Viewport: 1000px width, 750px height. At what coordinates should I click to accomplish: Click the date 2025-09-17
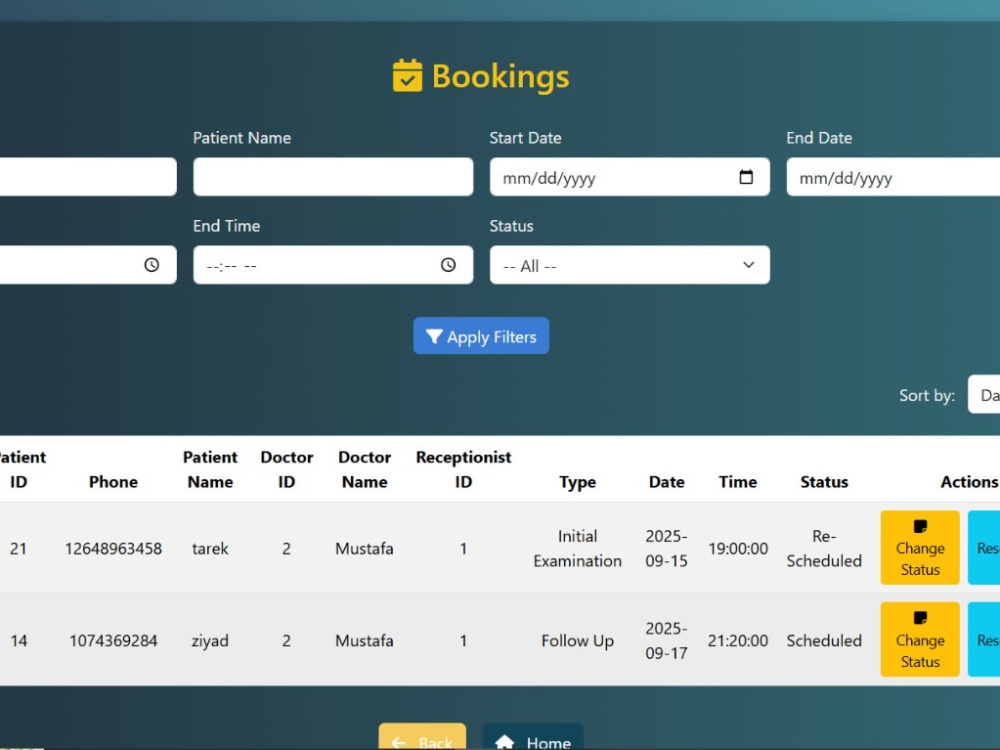(x=666, y=640)
